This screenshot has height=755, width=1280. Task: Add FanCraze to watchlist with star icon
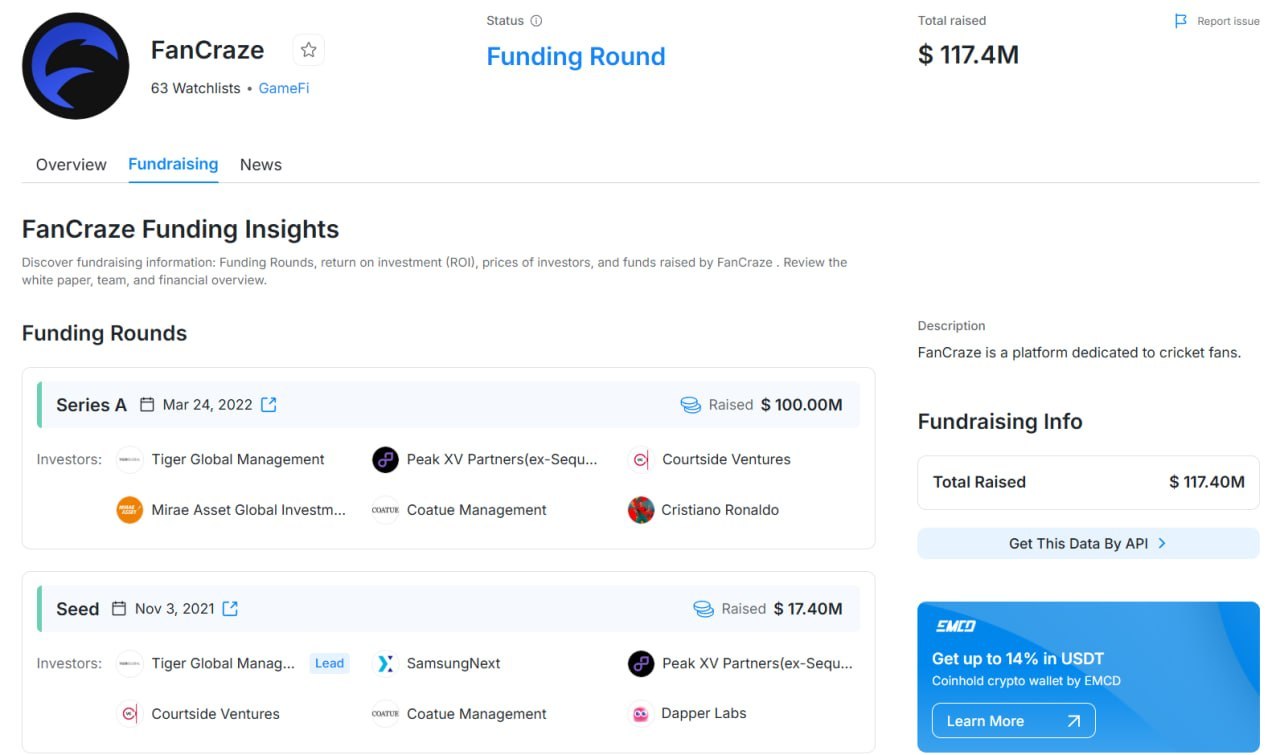click(308, 50)
